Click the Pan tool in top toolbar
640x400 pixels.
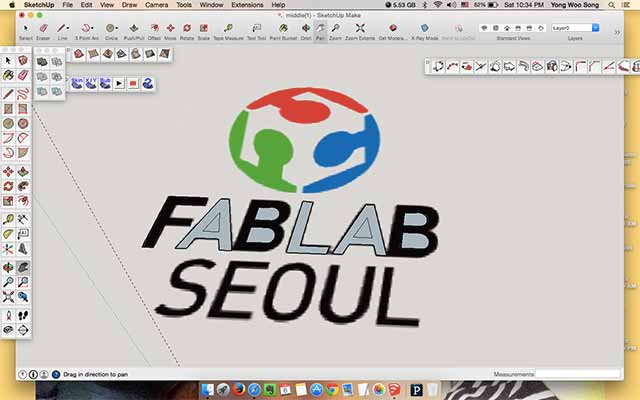click(x=320, y=29)
